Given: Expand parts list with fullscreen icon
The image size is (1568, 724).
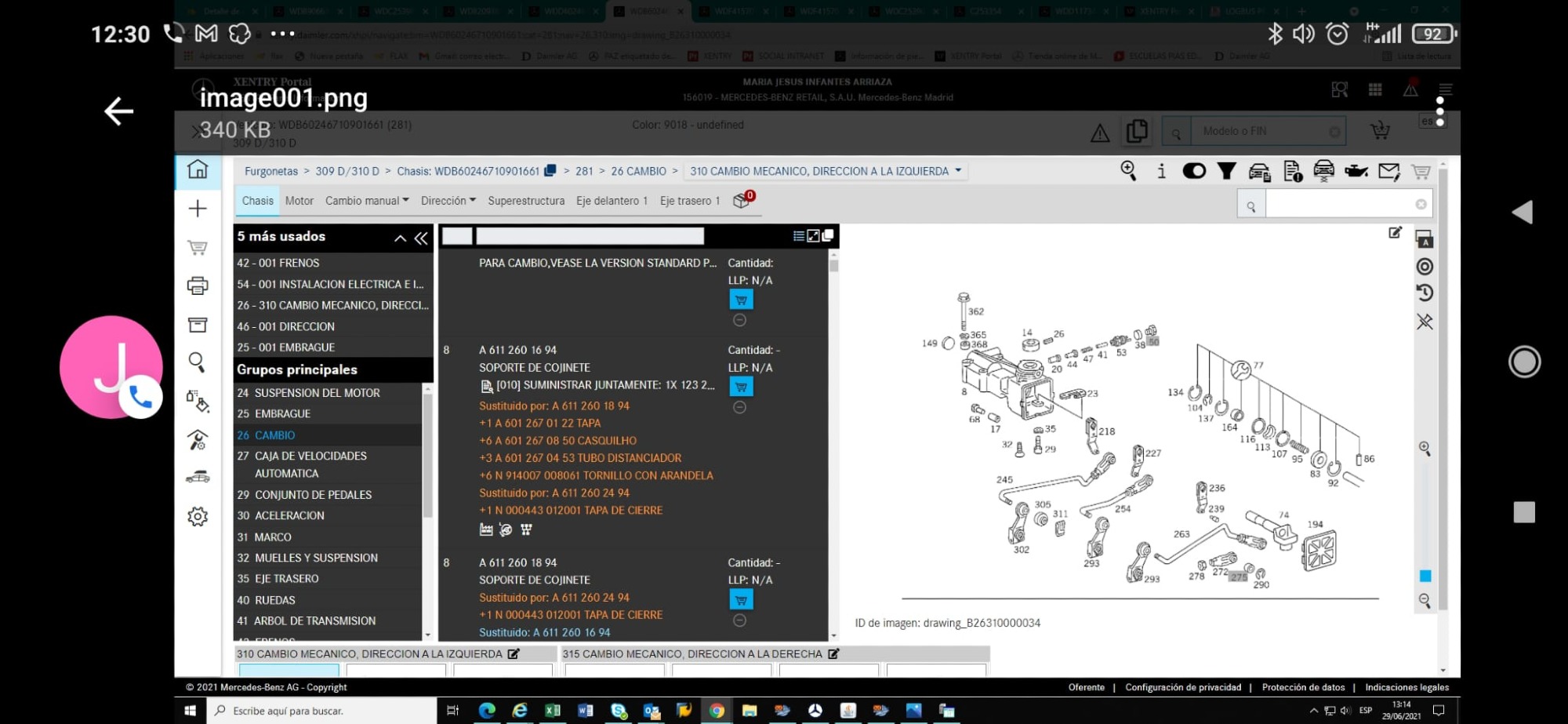Looking at the screenshot, I should tap(813, 236).
